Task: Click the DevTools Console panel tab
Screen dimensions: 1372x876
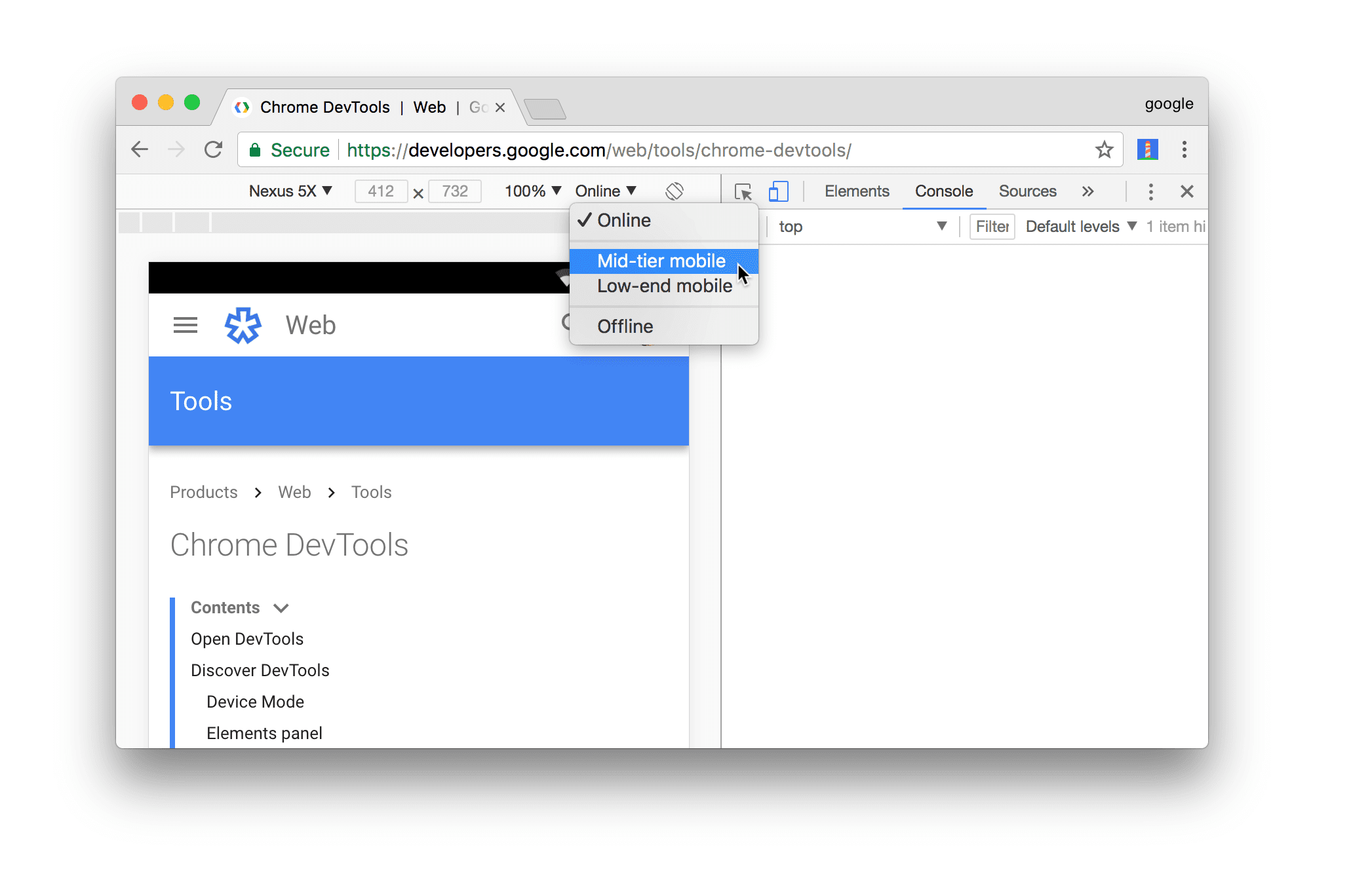Action: point(944,191)
